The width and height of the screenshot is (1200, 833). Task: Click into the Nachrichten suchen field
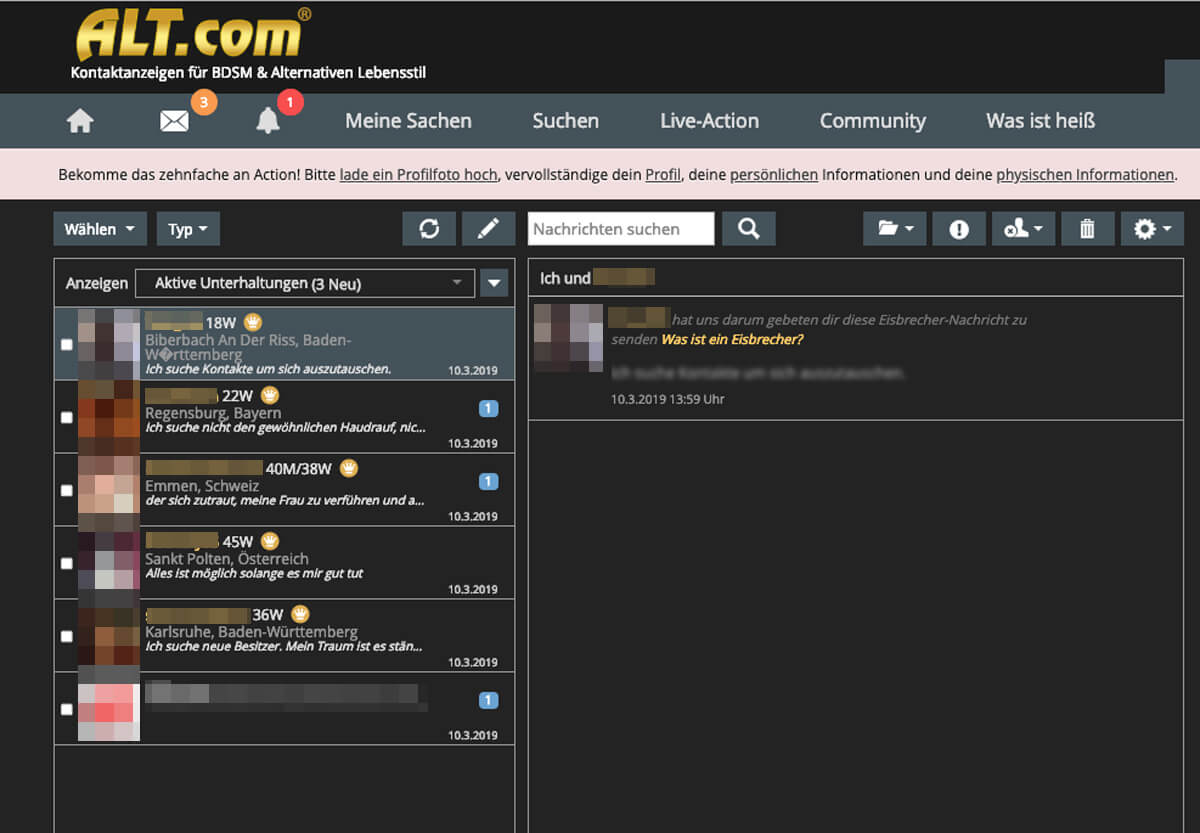(x=621, y=229)
